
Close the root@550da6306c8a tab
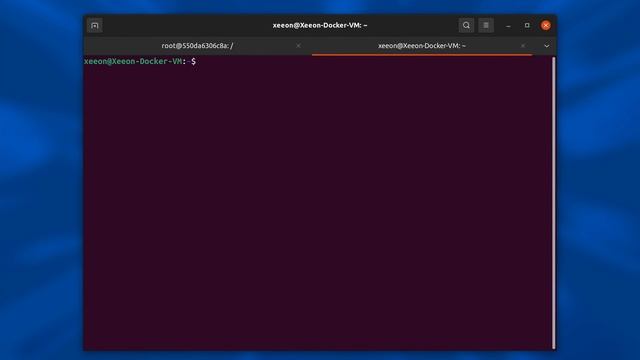298,46
